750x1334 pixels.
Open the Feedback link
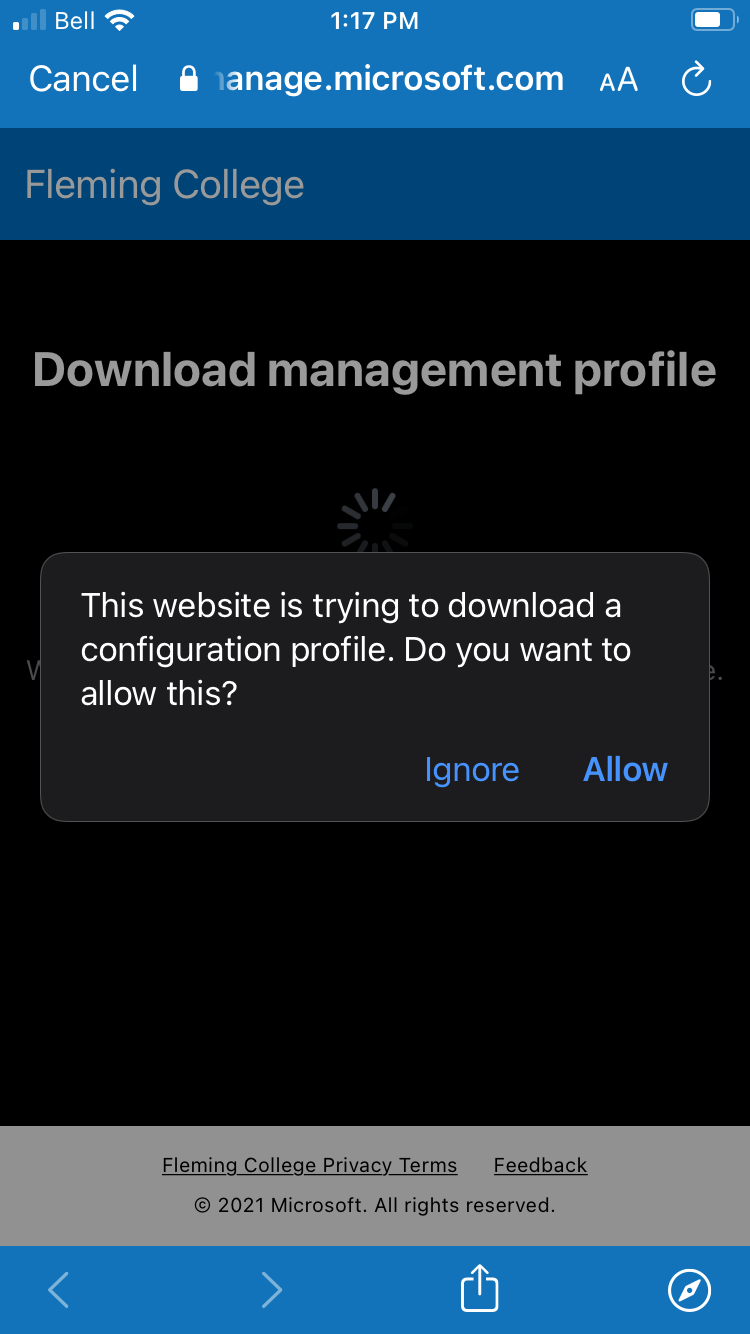tap(540, 1165)
